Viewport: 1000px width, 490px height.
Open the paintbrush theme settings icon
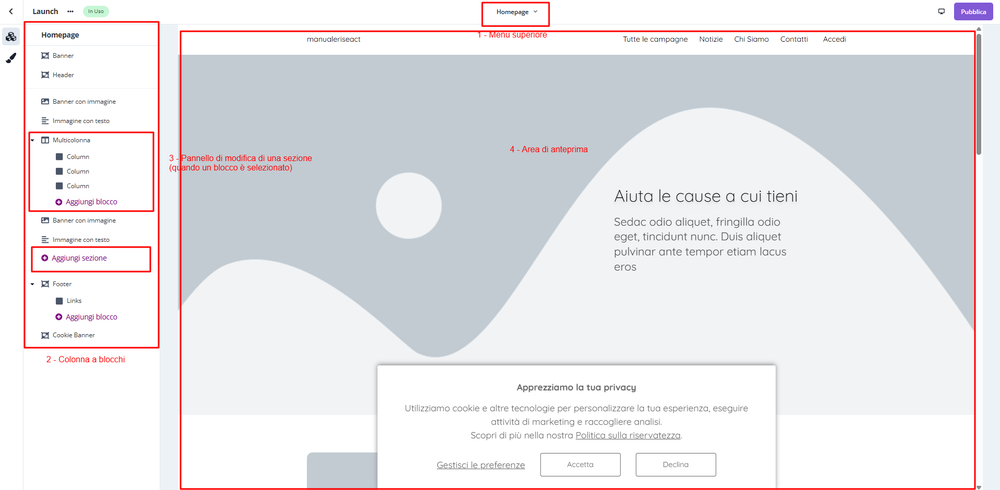(11, 58)
